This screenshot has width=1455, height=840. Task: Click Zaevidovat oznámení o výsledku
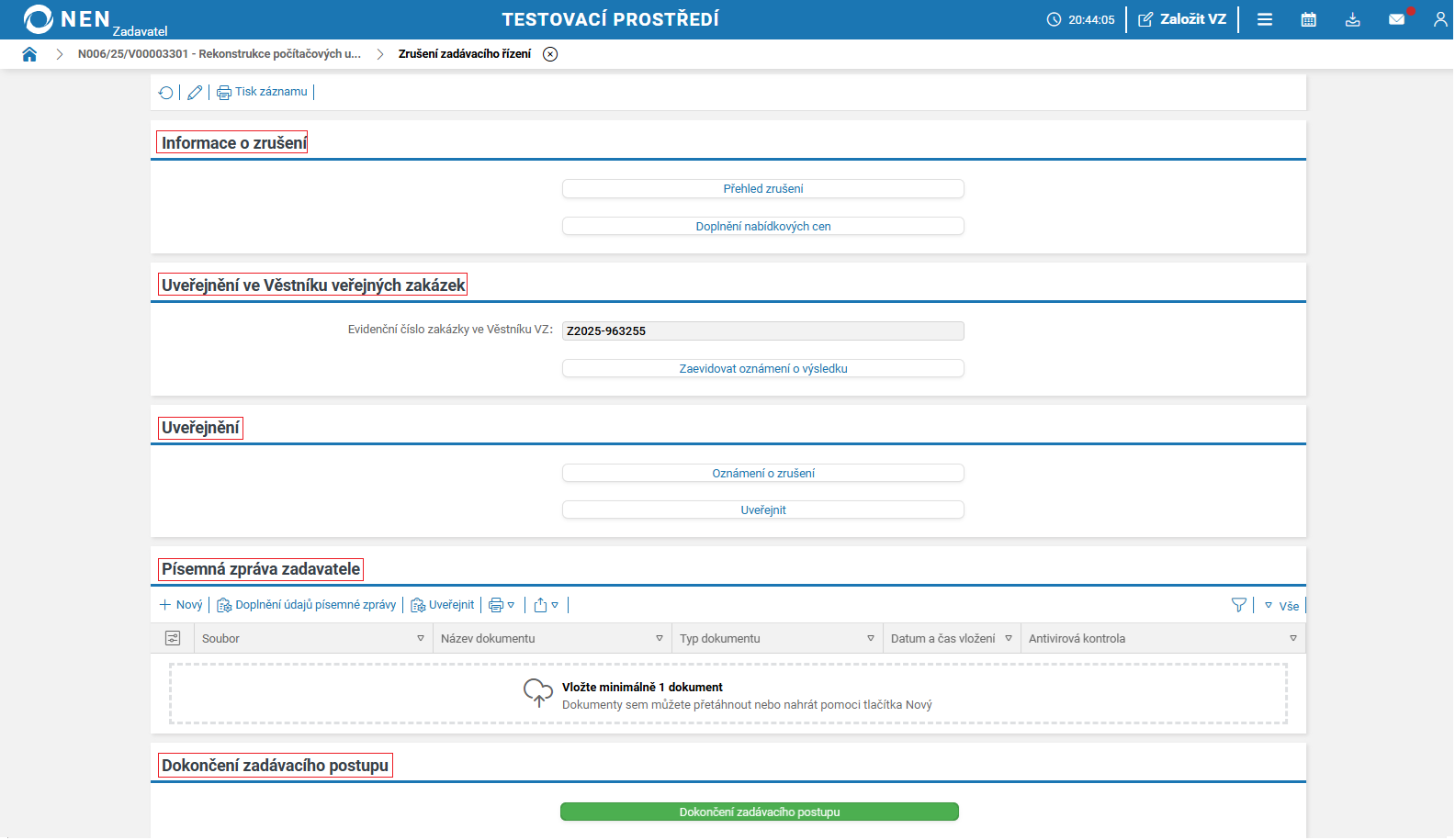[763, 369]
